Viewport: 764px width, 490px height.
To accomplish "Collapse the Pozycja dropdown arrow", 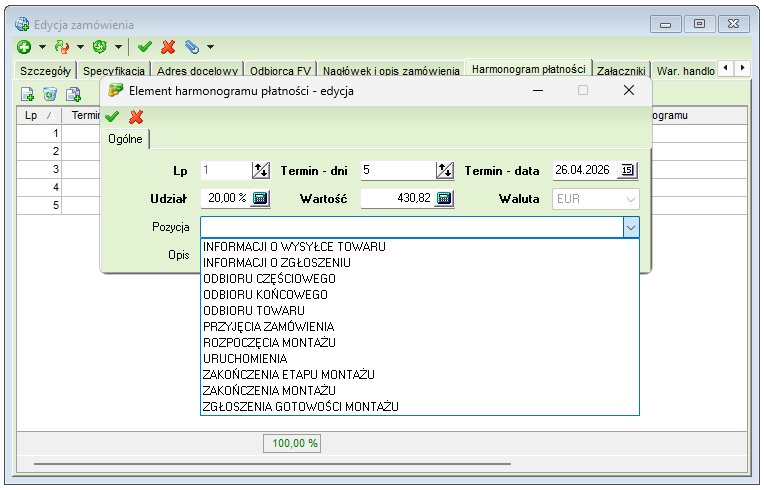I will pos(631,227).
